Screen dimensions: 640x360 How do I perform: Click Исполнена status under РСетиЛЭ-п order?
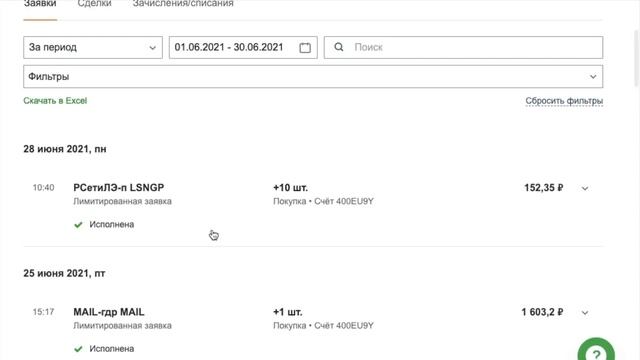112,224
